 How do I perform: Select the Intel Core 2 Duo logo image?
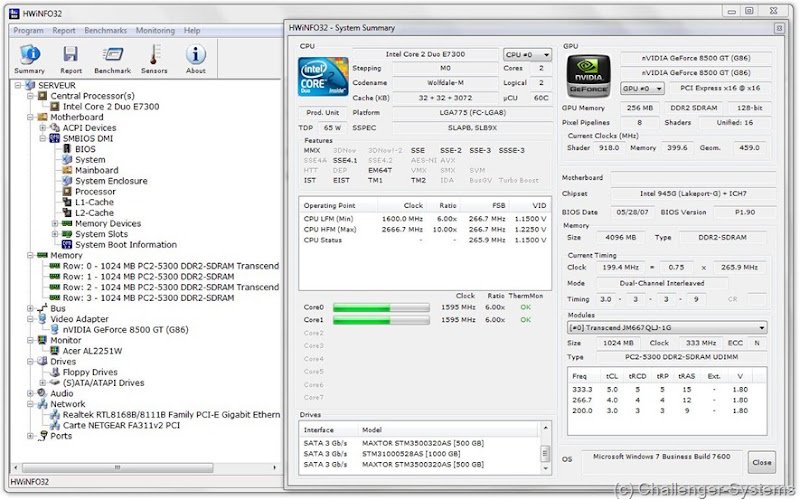click(323, 77)
